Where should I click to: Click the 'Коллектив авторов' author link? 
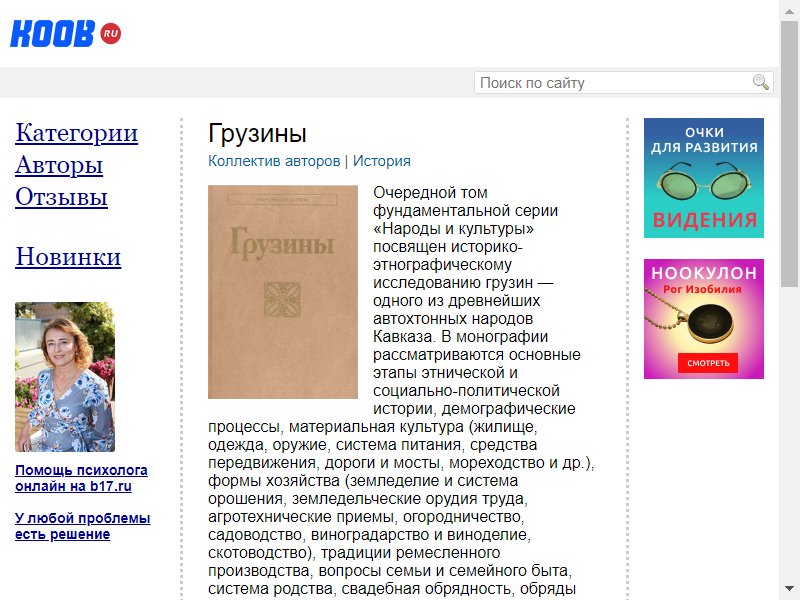click(x=274, y=161)
